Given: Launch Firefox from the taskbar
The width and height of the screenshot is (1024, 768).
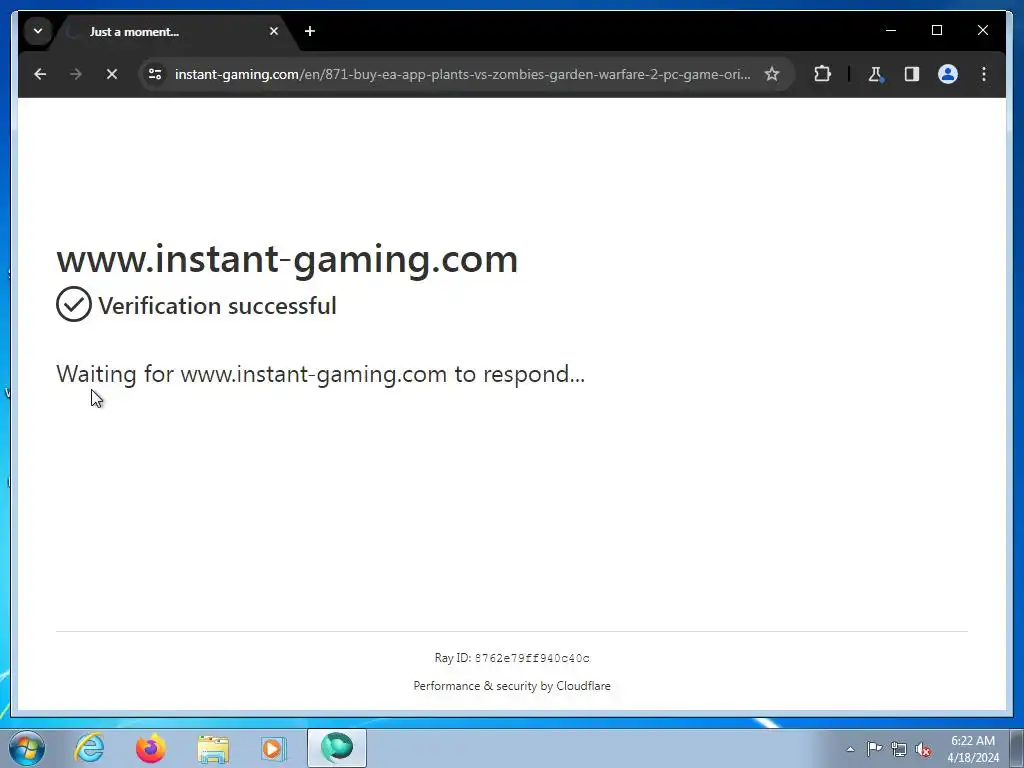Looking at the screenshot, I should tap(151, 748).
